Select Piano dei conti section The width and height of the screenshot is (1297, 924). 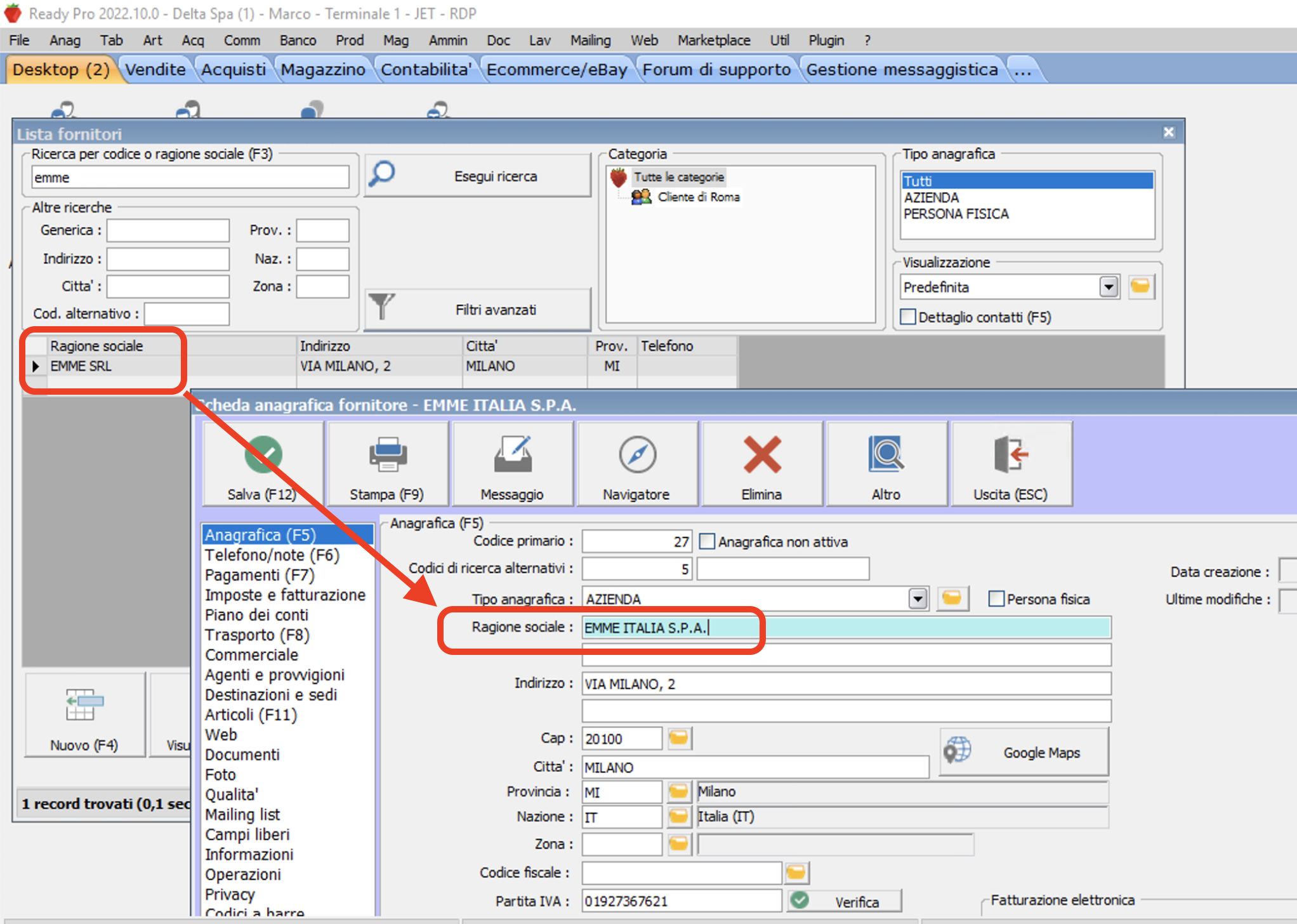(x=256, y=615)
